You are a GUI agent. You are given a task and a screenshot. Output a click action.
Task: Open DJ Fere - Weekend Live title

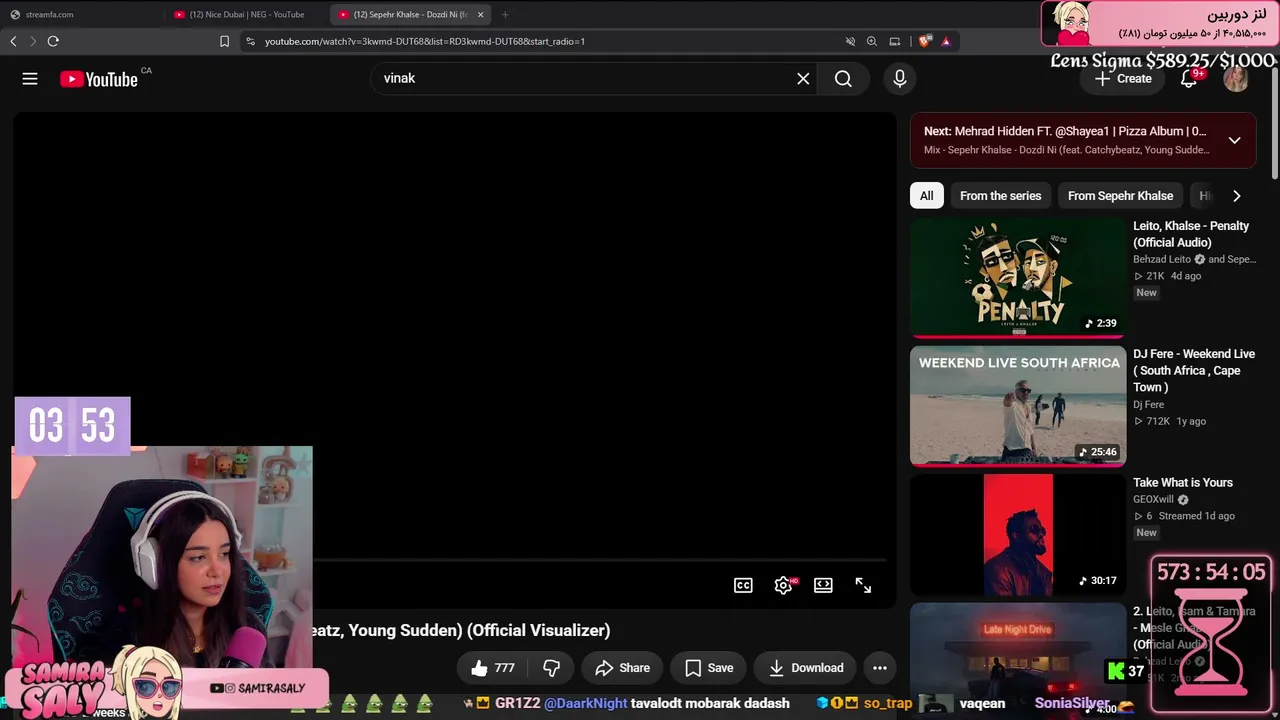[x=1194, y=371]
